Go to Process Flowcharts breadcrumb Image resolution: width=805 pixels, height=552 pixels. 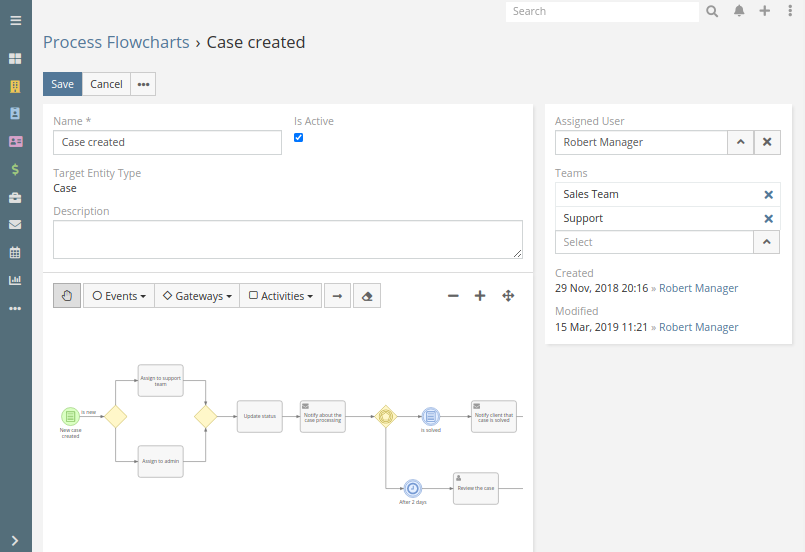click(x=116, y=42)
